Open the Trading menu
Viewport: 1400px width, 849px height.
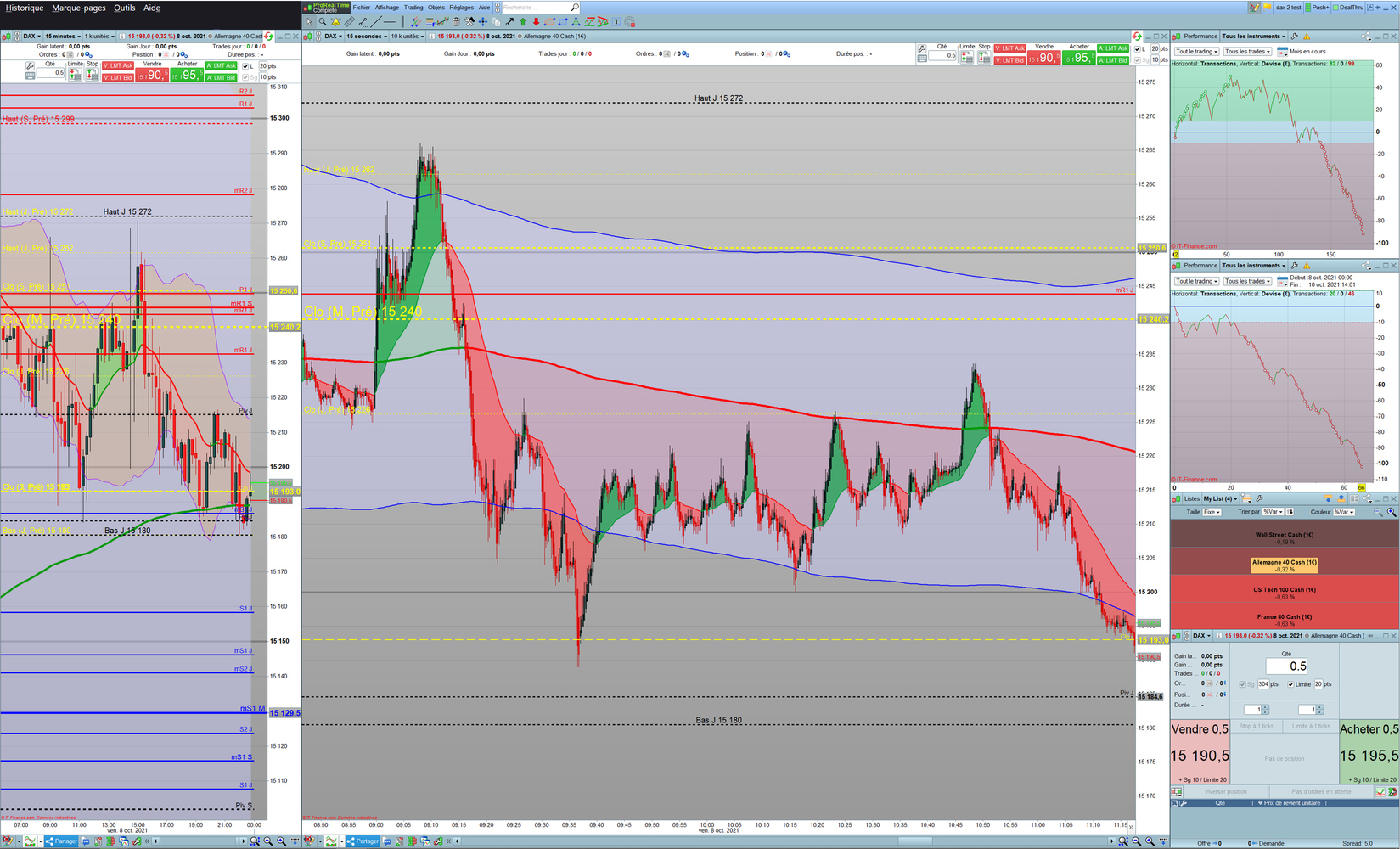[x=413, y=8]
